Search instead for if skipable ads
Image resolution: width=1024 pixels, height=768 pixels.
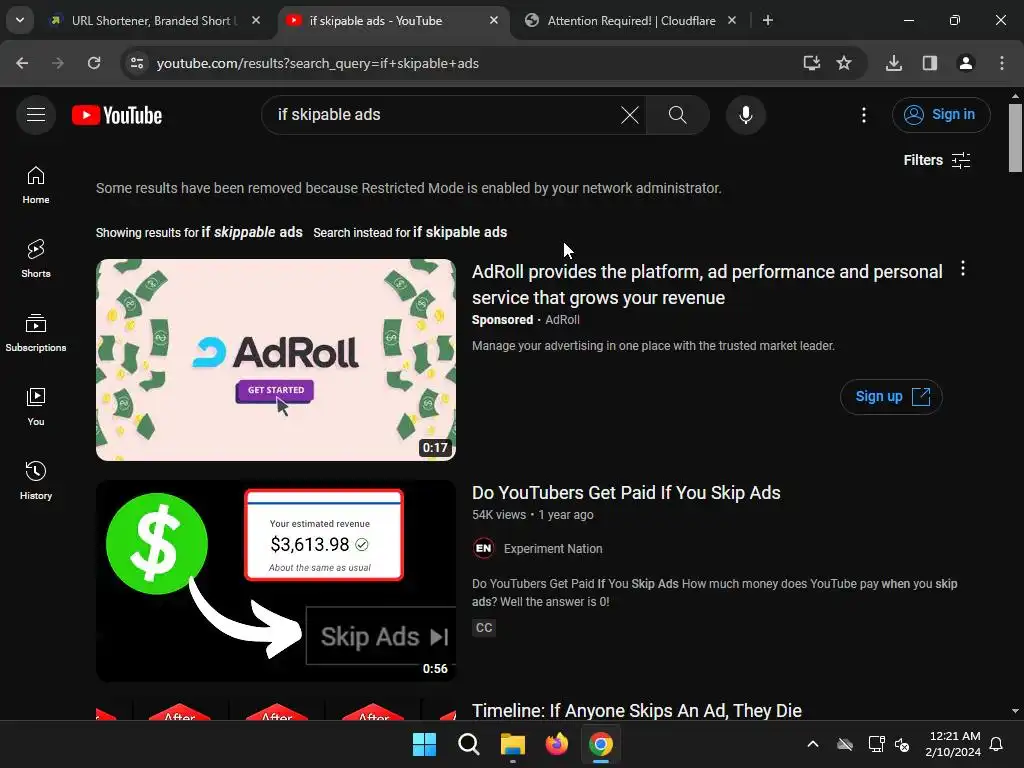pyautogui.click(x=460, y=232)
